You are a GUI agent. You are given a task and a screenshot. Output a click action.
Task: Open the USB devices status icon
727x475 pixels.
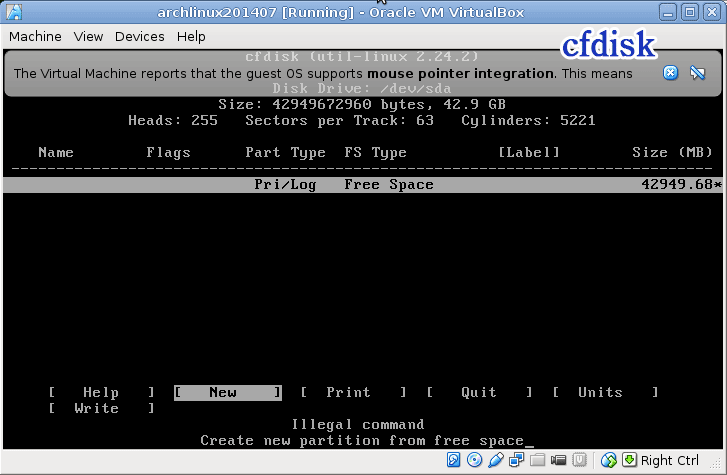[x=496, y=460]
